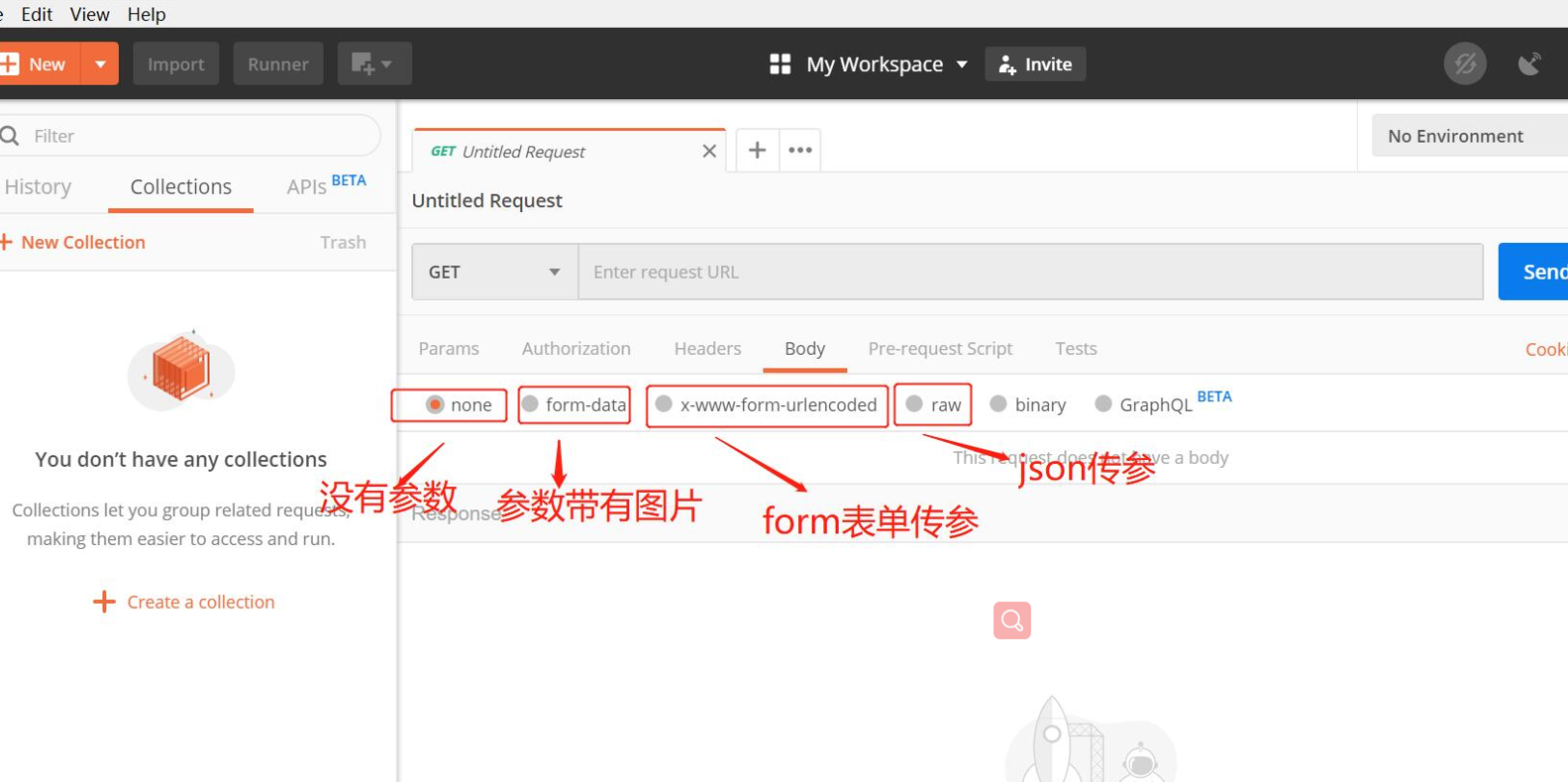Select the binary radio button
Image resolution: width=1568 pixels, height=782 pixels.
(x=998, y=403)
